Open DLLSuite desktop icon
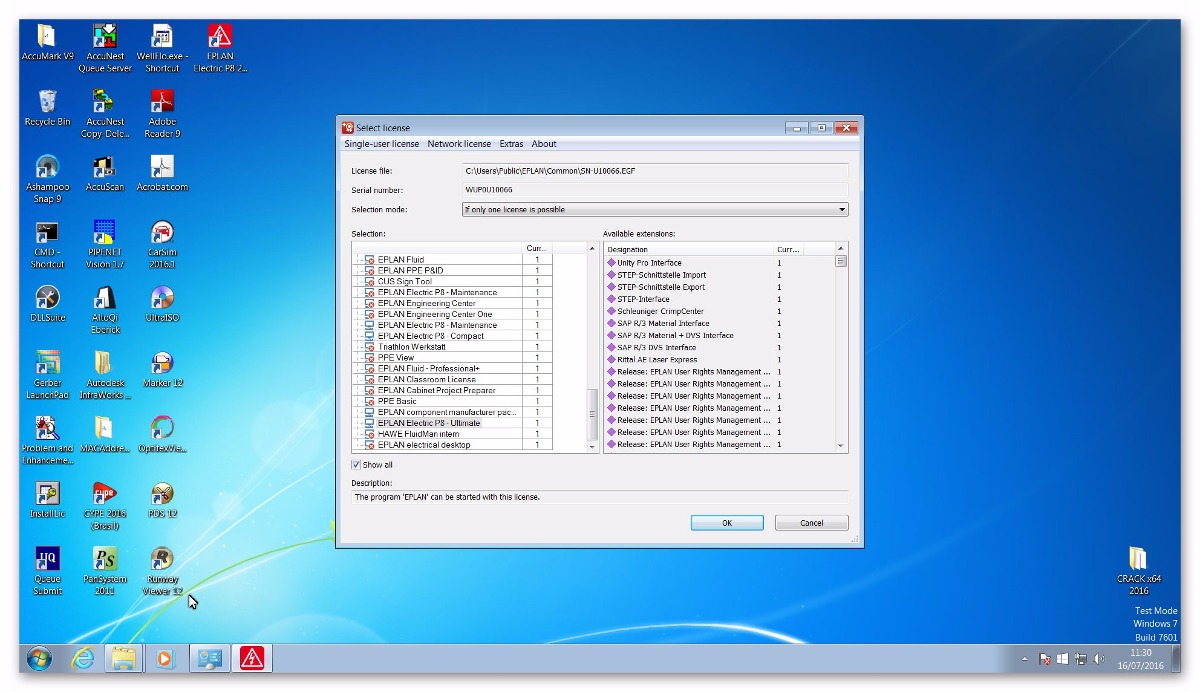1200x692 pixels. [x=47, y=304]
